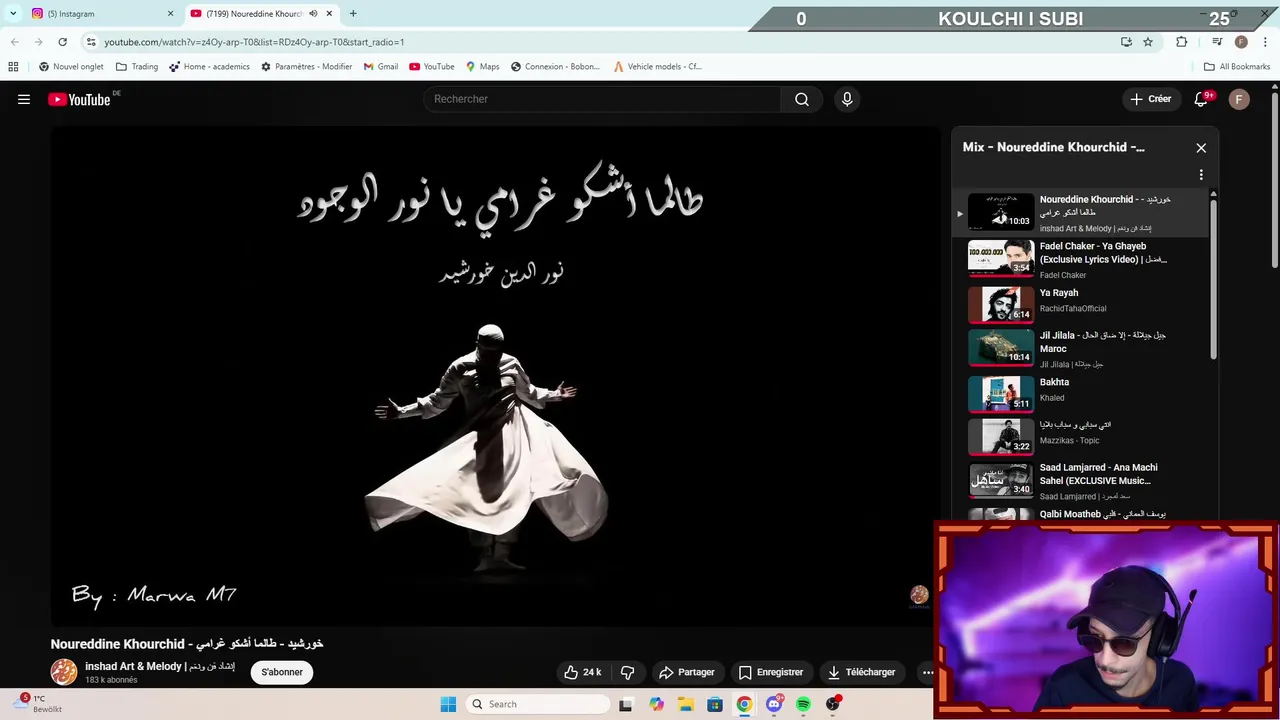Open the Vehicle models bookmark
The width and height of the screenshot is (1280, 720).
(x=657, y=67)
